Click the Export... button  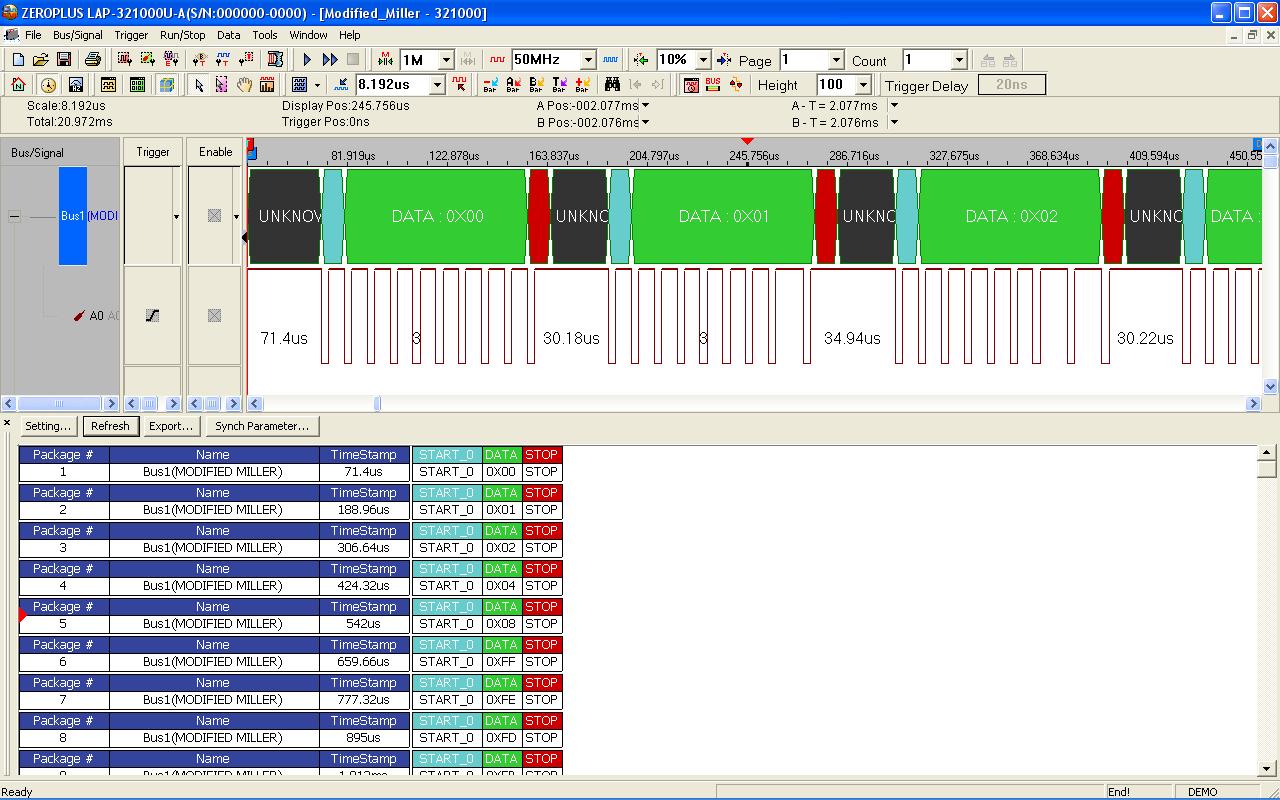click(x=170, y=426)
